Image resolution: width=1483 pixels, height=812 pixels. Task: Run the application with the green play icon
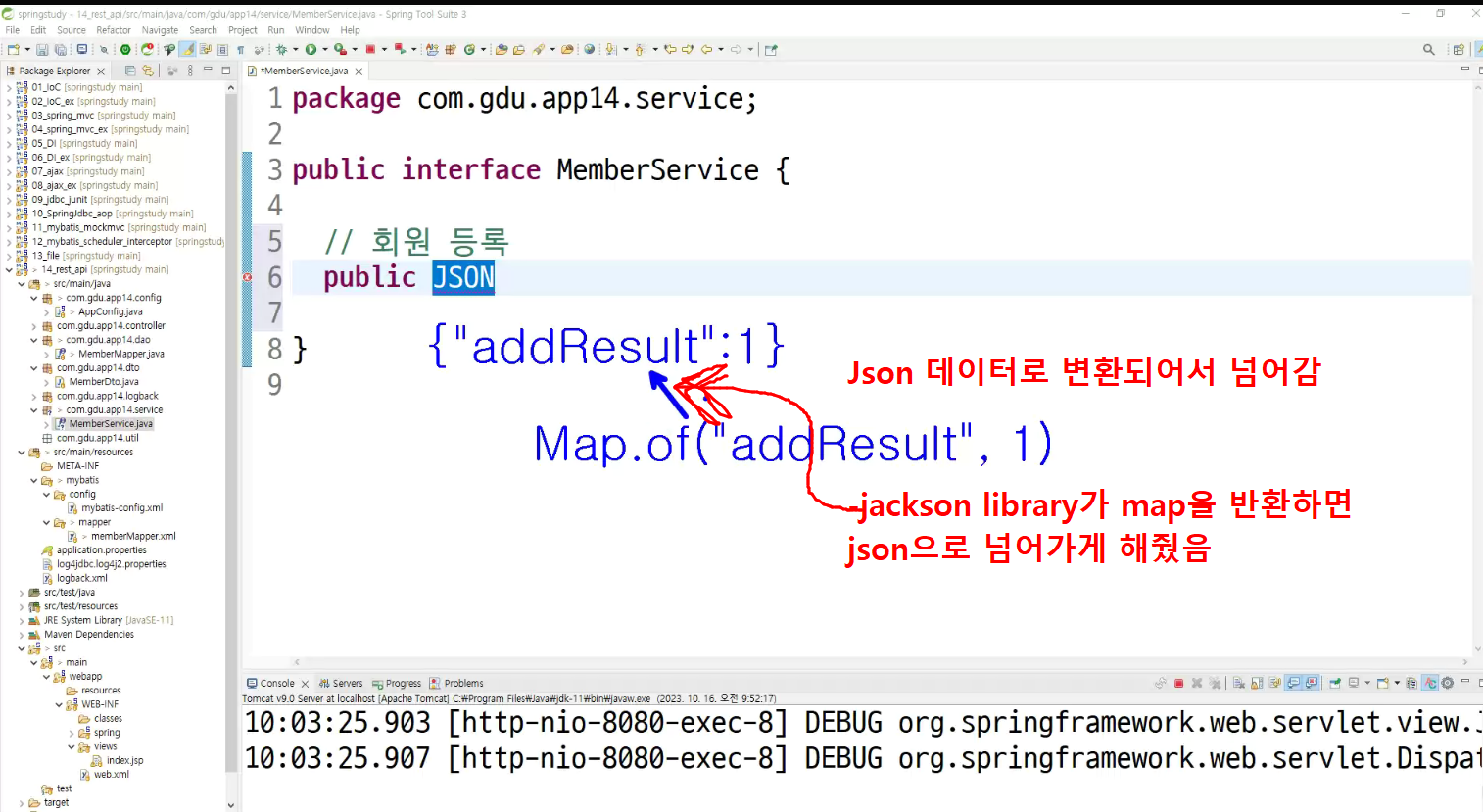(x=311, y=49)
